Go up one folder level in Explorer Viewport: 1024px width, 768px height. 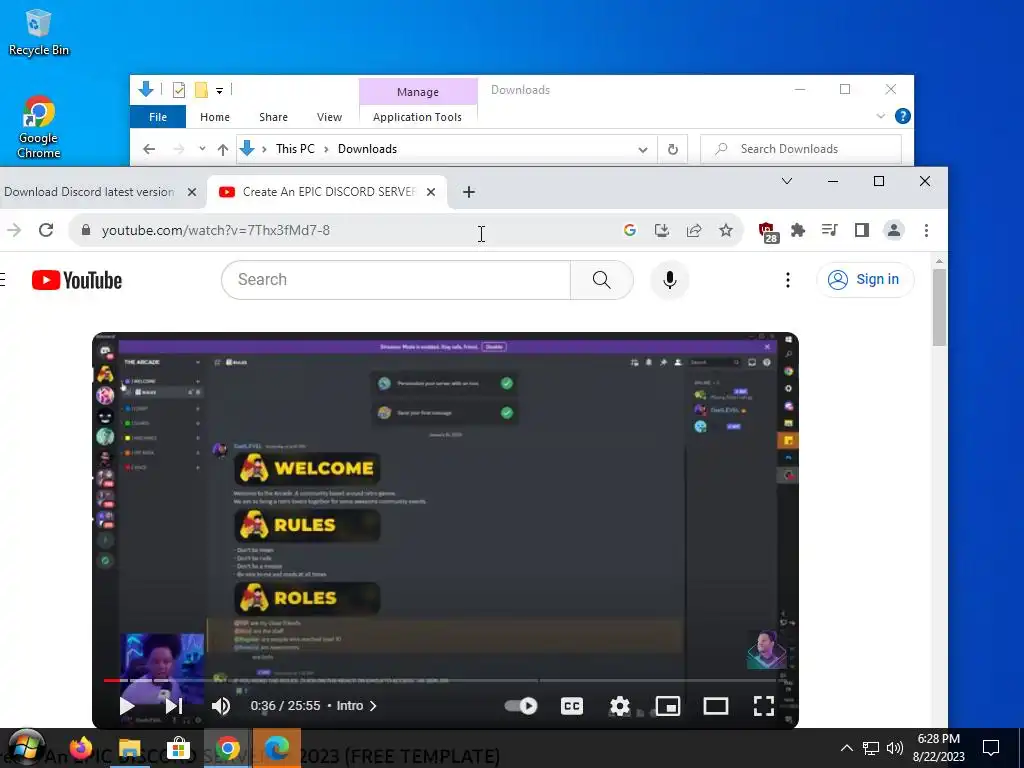point(223,150)
